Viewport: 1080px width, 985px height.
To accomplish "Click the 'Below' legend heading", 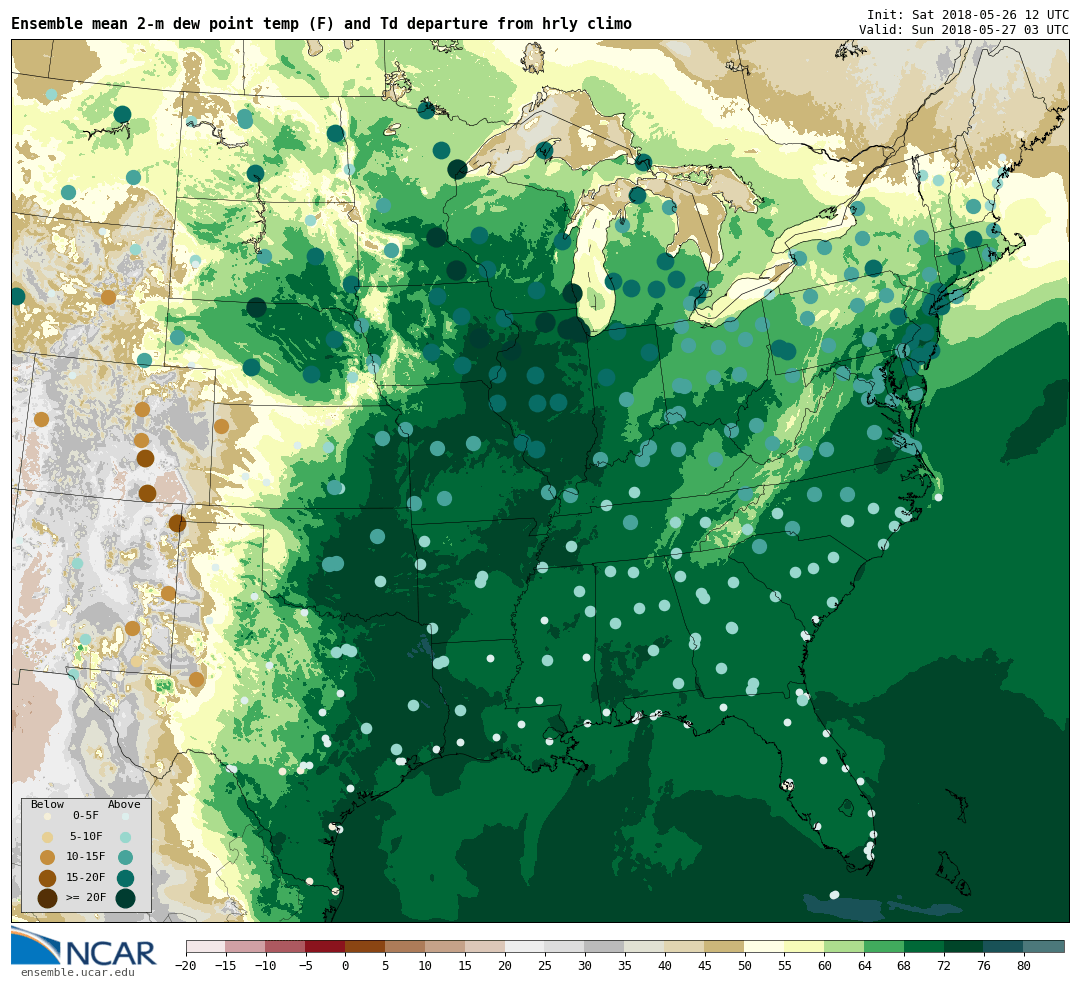I will tap(47, 805).
